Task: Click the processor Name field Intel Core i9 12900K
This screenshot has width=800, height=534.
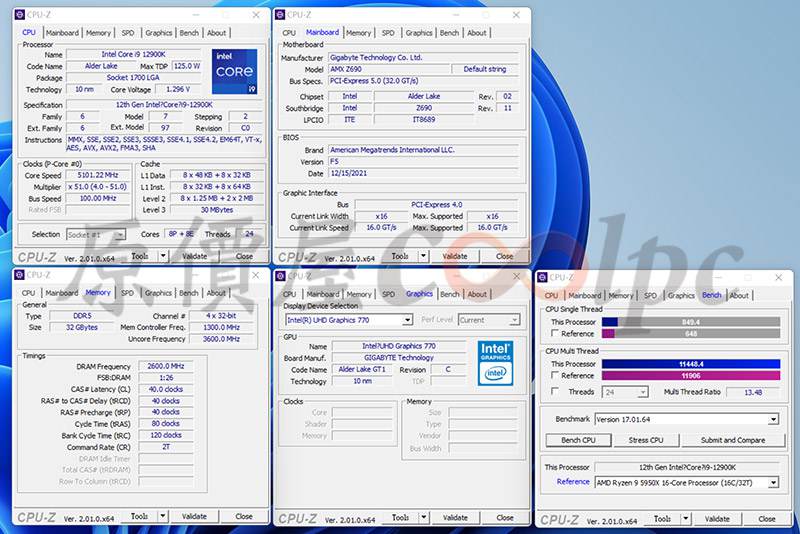Action: tap(133, 54)
